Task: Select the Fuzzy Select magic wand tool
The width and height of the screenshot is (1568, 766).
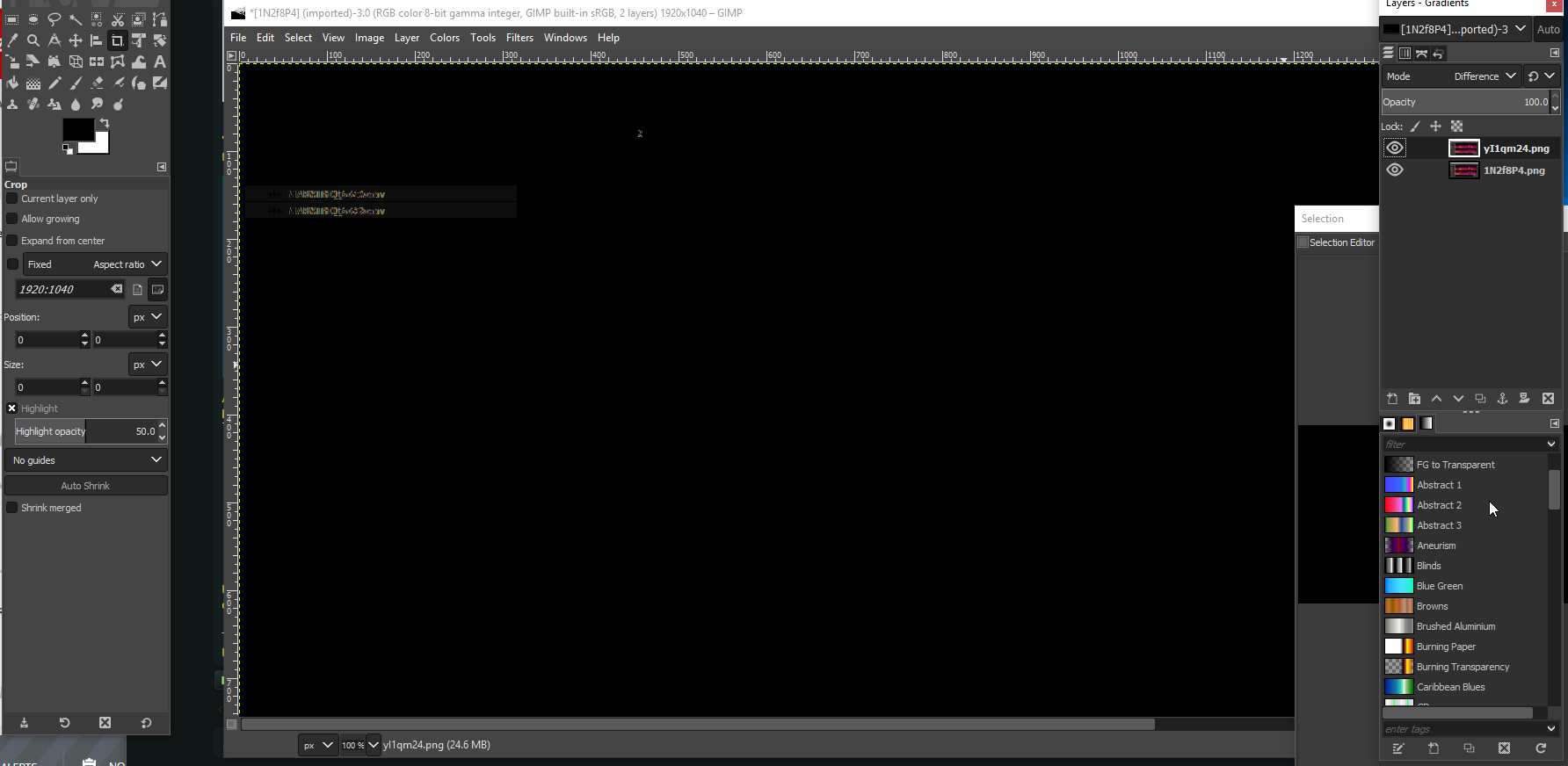Action: 76,19
